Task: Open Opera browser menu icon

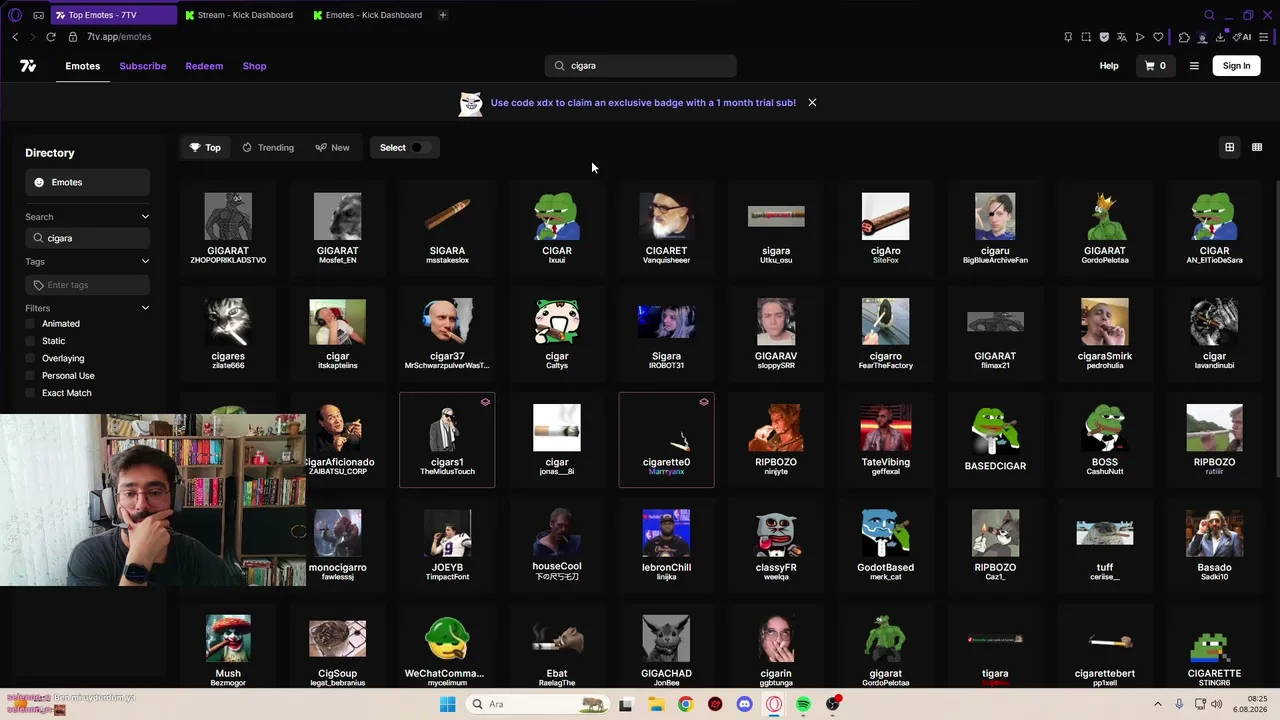Action: (15, 15)
